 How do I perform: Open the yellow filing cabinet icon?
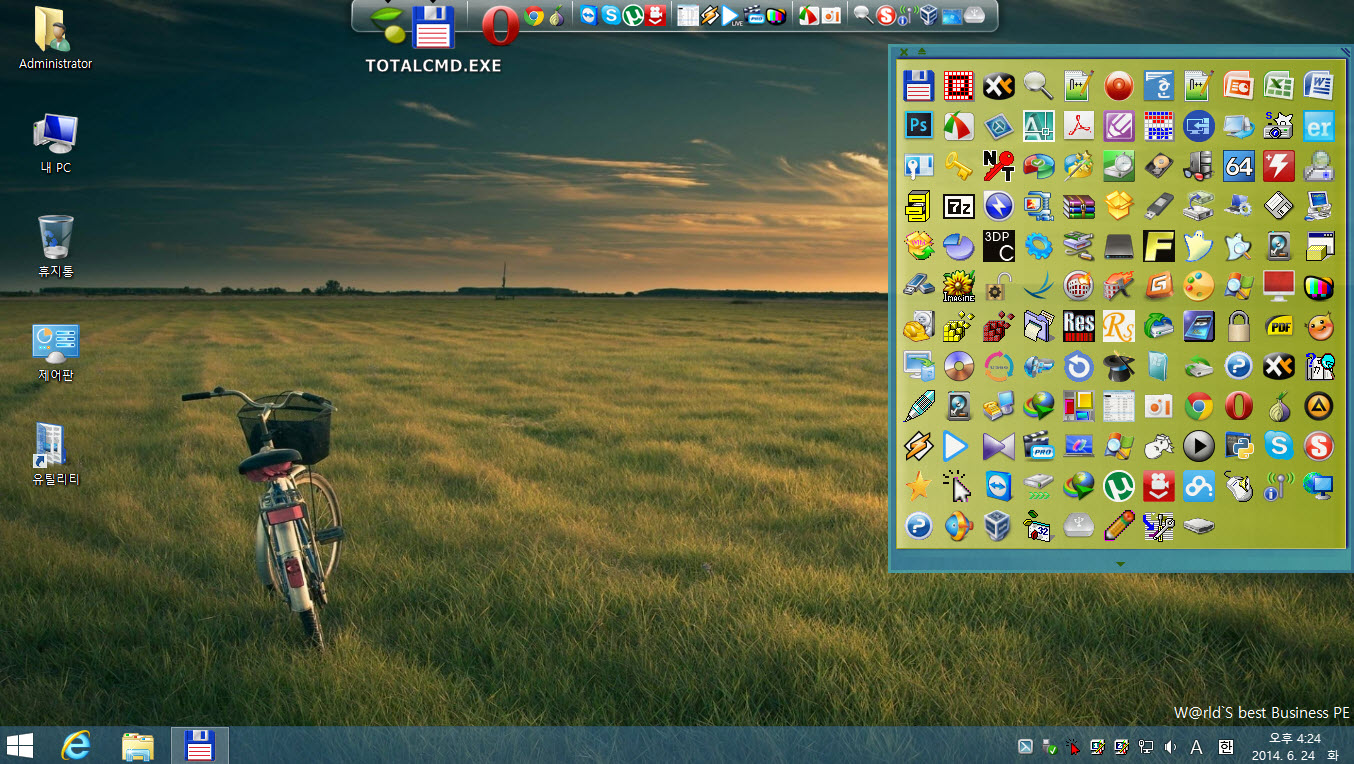[918, 206]
